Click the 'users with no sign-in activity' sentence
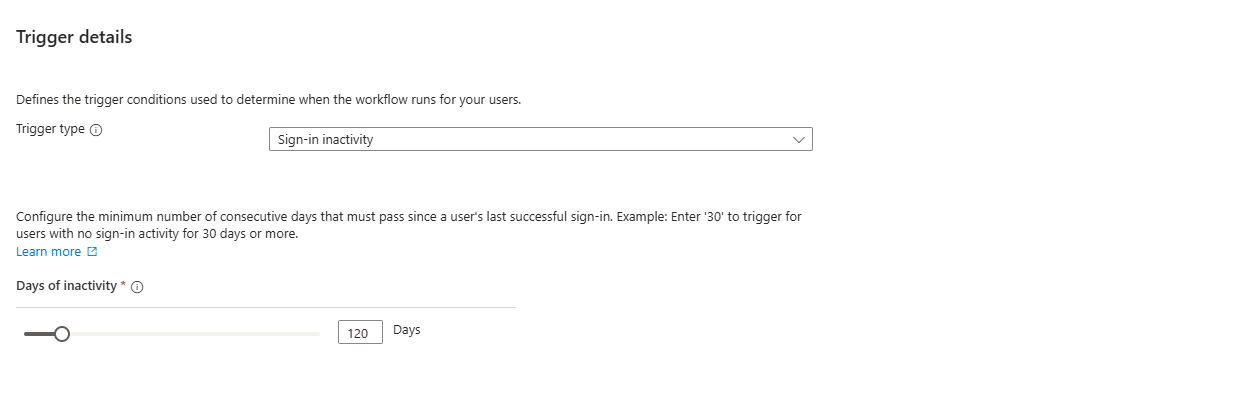Viewport: 1249px width, 415px height. click(x=157, y=234)
